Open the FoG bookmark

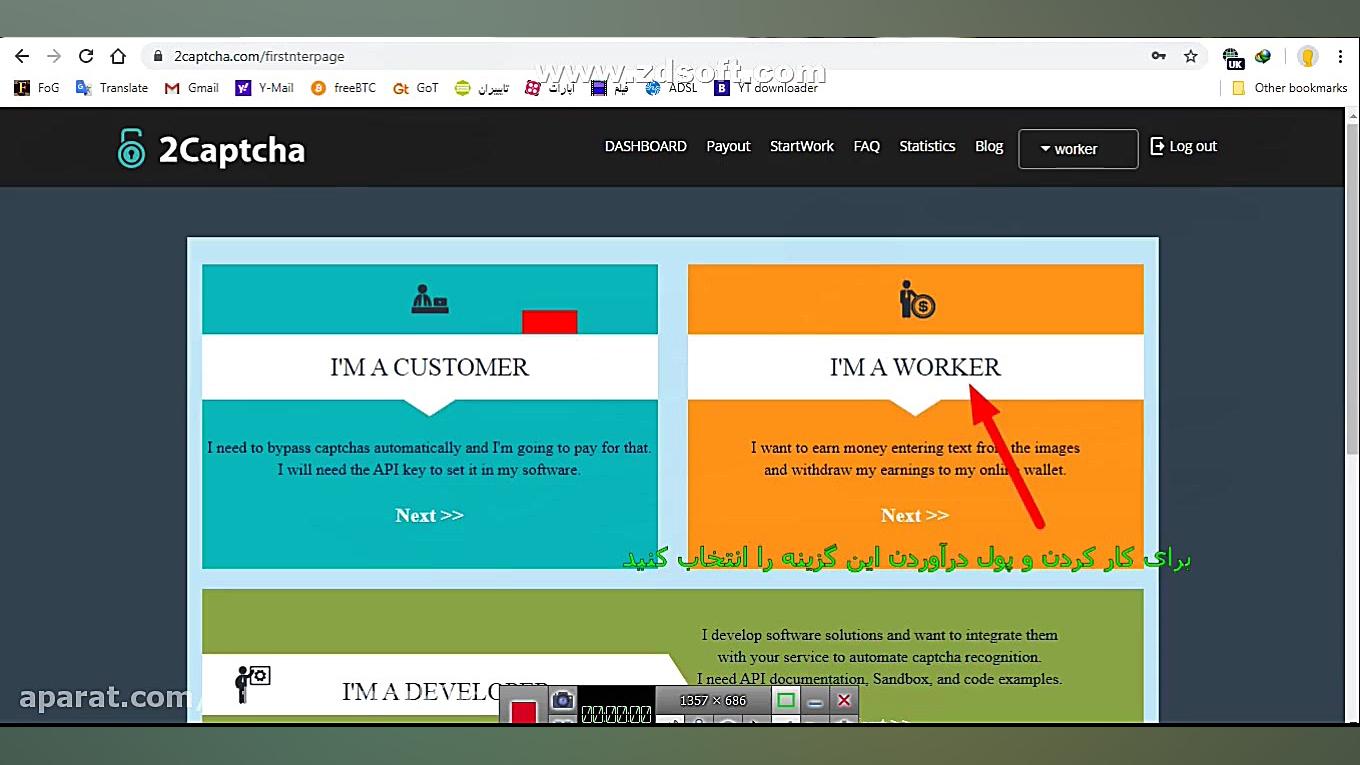click(37, 88)
